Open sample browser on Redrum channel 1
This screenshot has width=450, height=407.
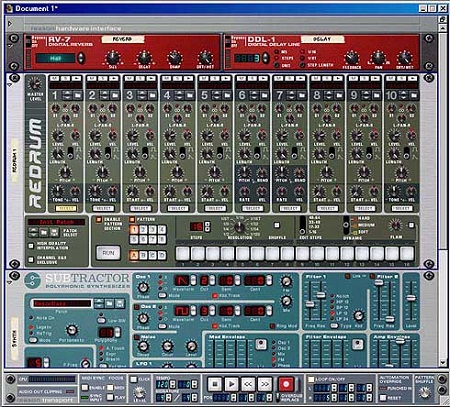point(77,96)
